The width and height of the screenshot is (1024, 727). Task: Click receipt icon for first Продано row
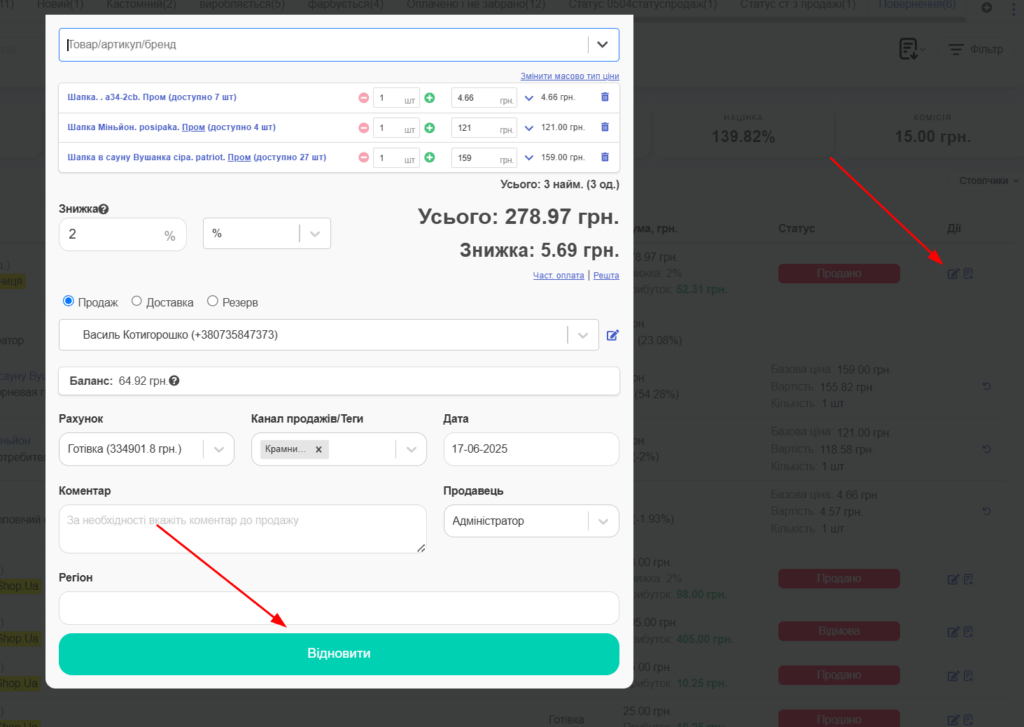tap(968, 274)
